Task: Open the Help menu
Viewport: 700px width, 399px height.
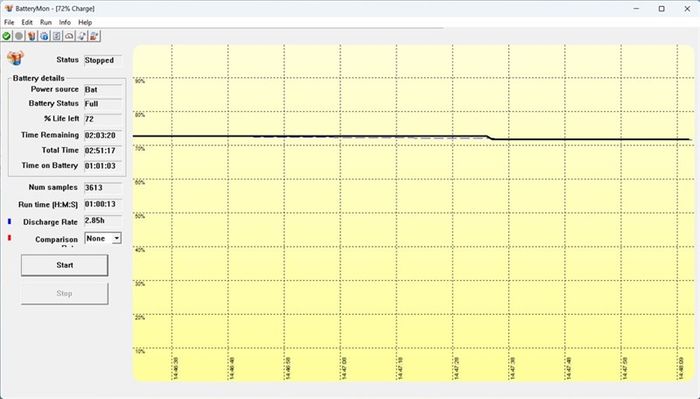Action: tap(85, 22)
